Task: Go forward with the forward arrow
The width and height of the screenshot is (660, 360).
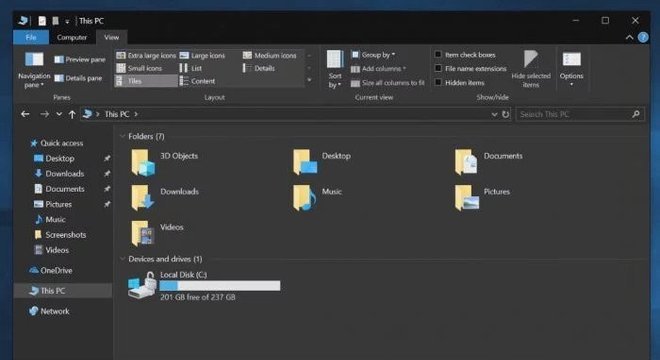Action: coord(44,114)
